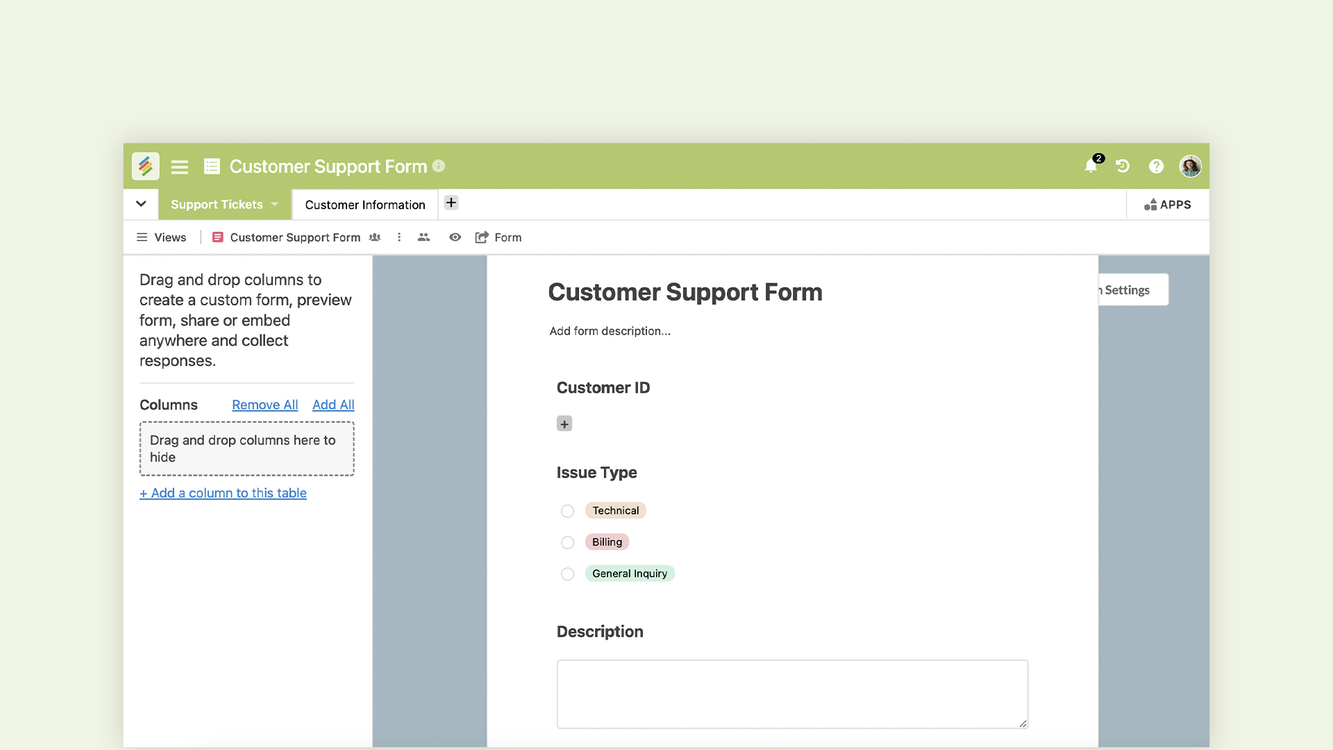This screenshot has width=1333, height=750.
Task: Expand the Support Tickets tab dropdown arrow
Action: tap(275, 204)
